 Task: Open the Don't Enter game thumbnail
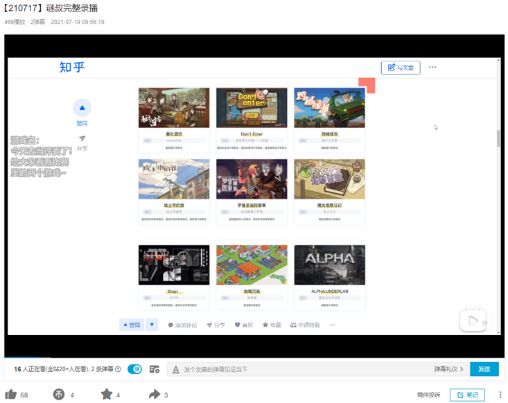pyautogui.click(x=252, y=108)
